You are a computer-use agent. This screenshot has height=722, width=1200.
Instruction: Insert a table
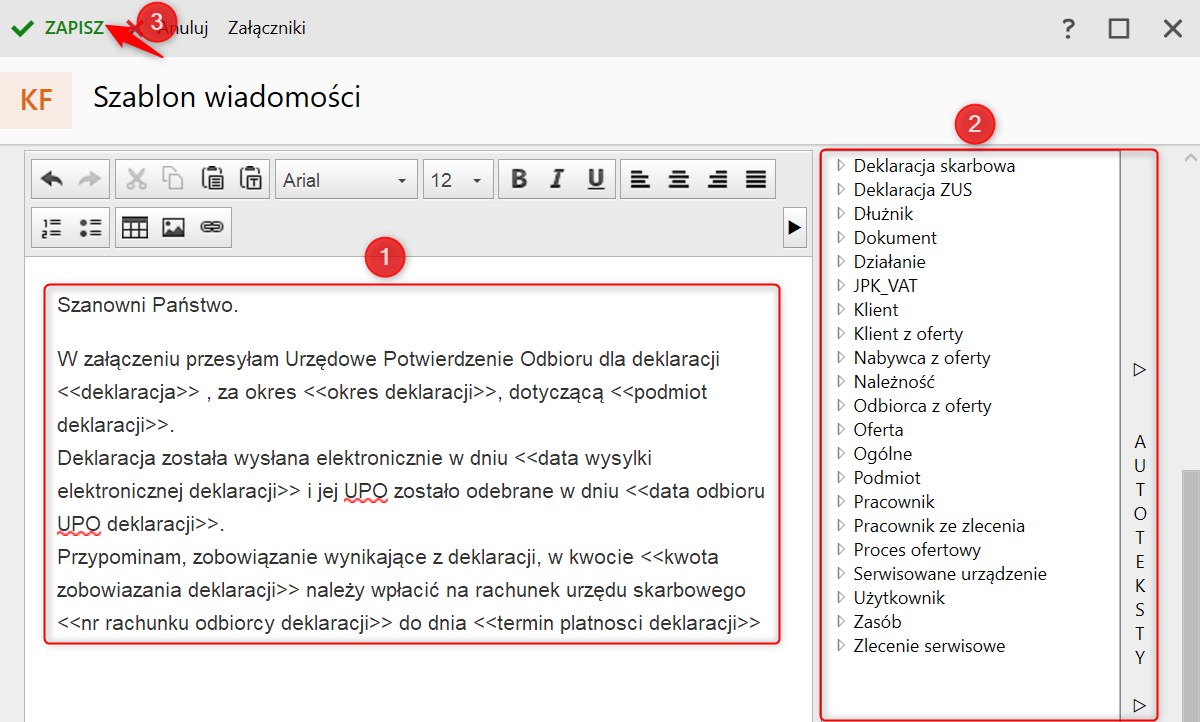pos(135,227)
